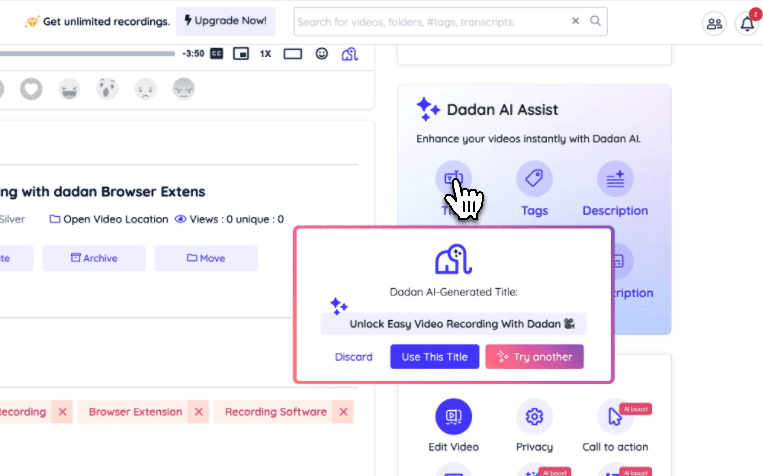Click Move button
Screen dimensions: 763x476
(206, 258)
